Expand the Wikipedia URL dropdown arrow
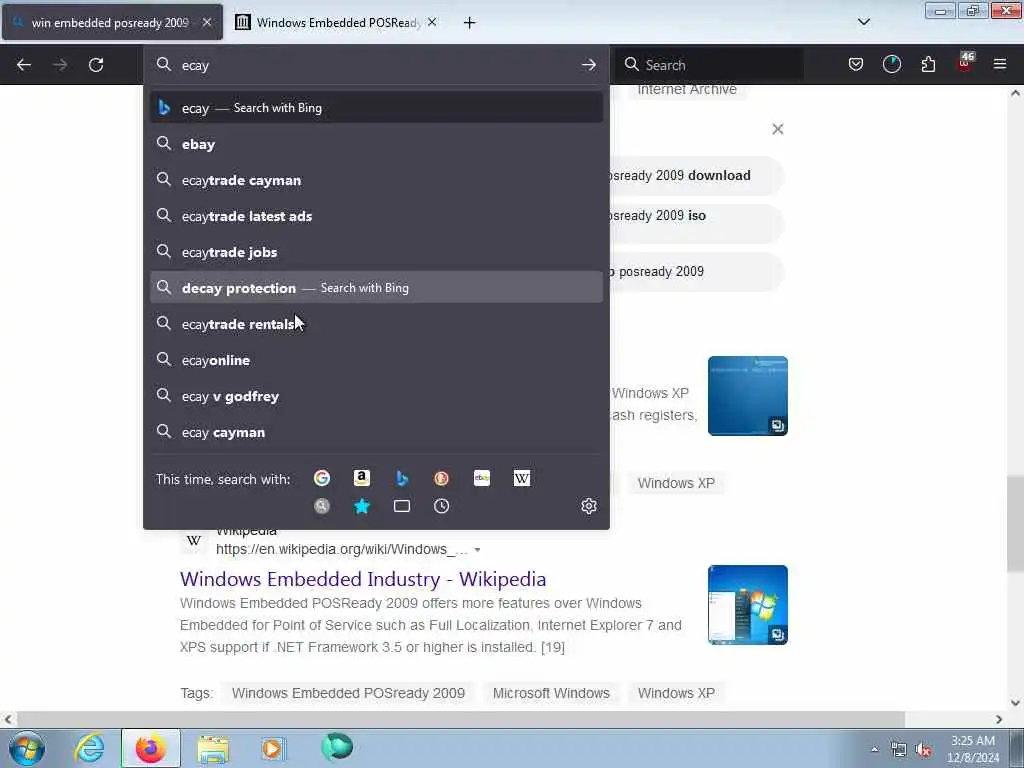Screen dimensions: 1024x768 click(477, 550)
